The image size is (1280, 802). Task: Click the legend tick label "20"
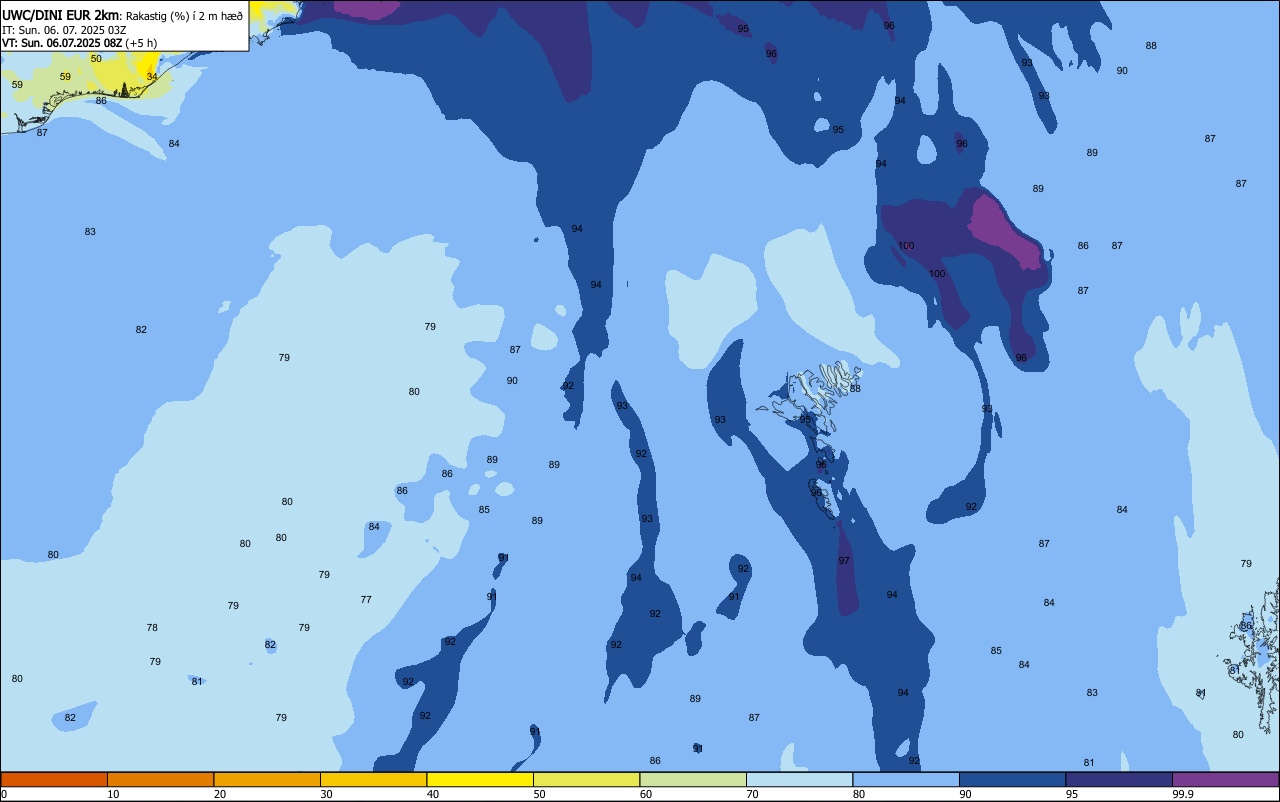(219, 794)
